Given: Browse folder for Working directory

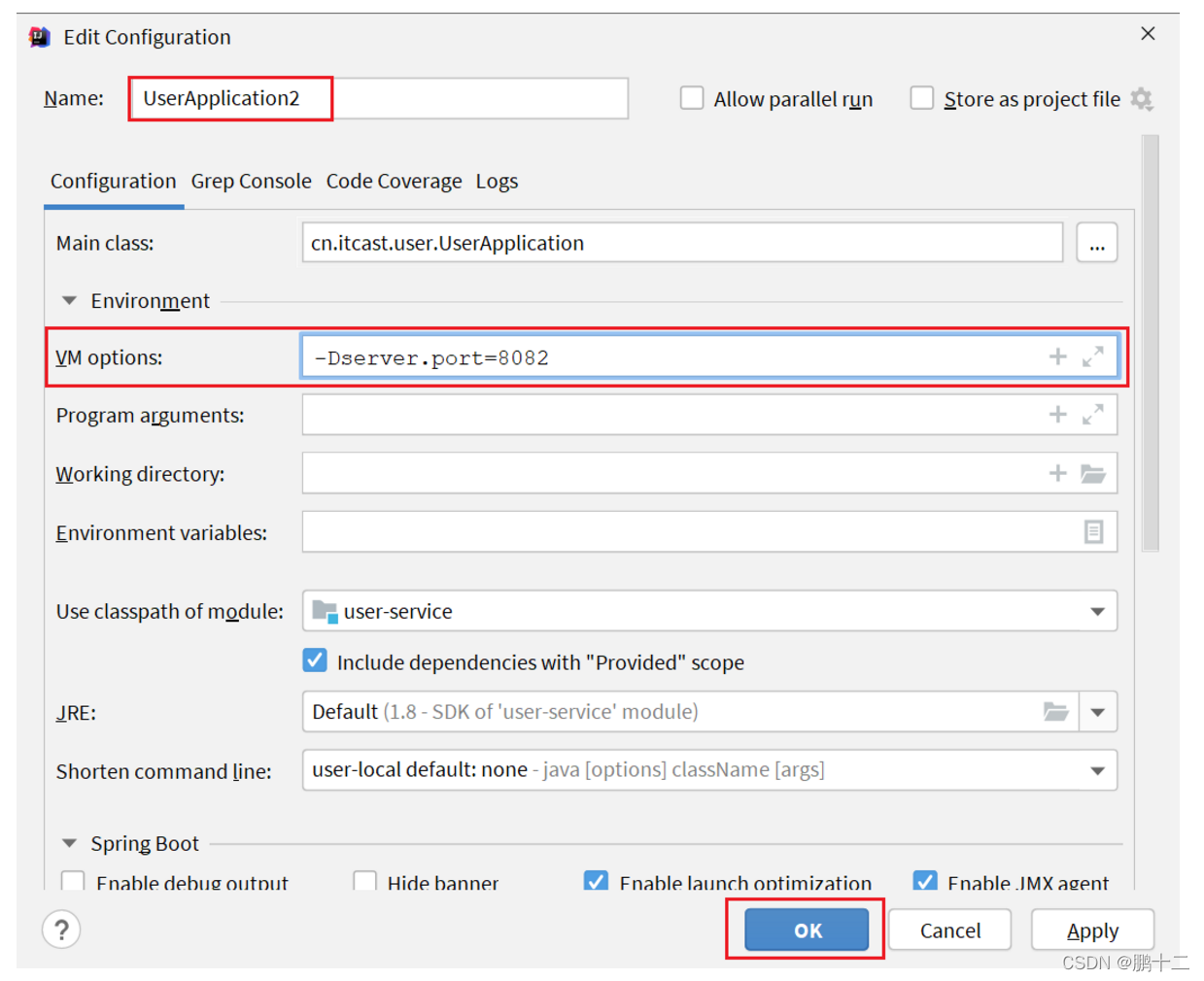Looking at the screenshot, I should (1093, 474).
